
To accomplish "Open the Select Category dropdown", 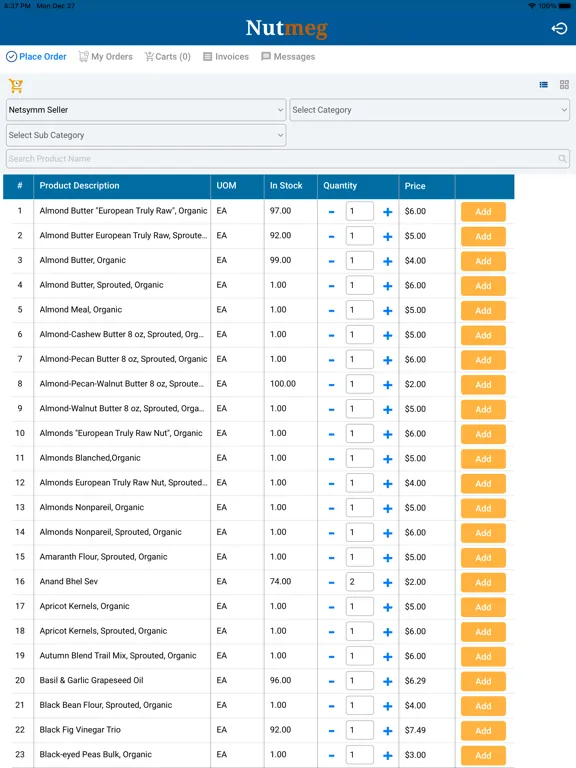I will pyautogui.click(x=430, y=110).
